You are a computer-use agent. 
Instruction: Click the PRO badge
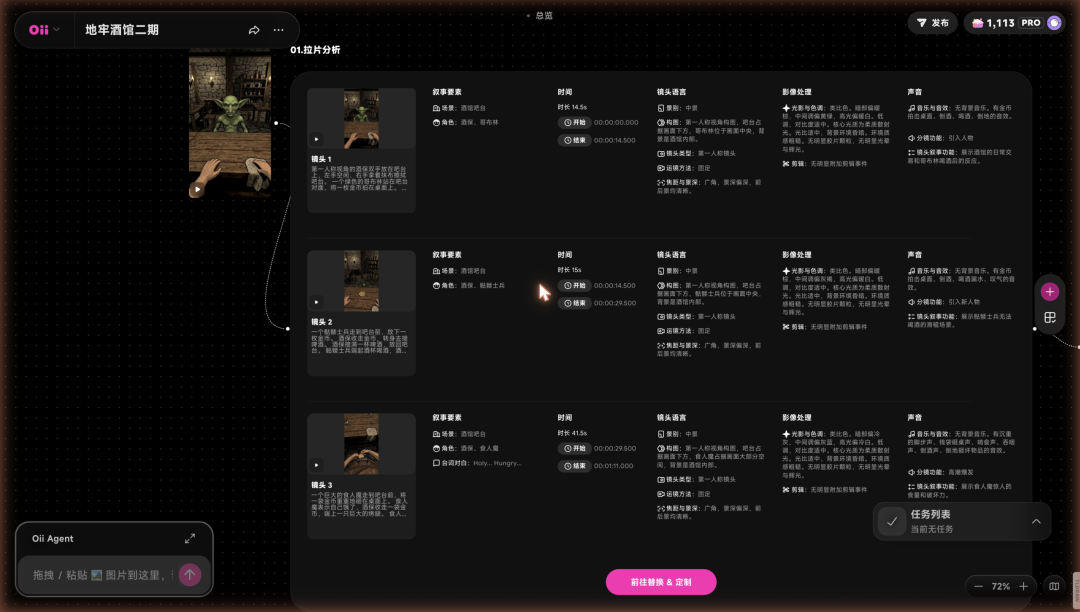1031,23
